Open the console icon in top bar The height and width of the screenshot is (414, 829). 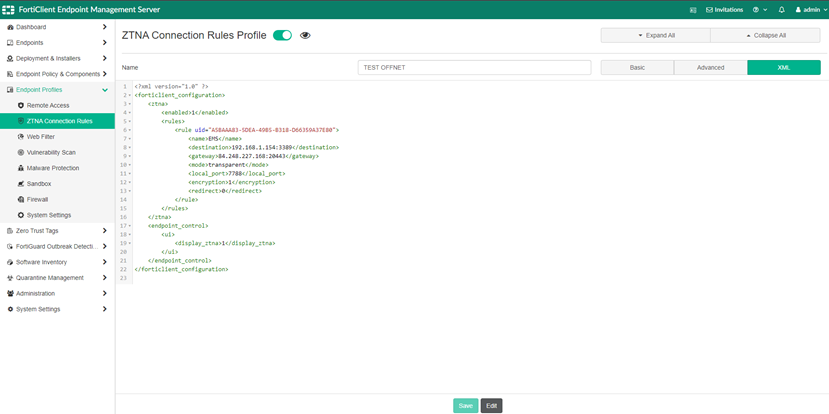pyautogui.click(x=693, y=10)
